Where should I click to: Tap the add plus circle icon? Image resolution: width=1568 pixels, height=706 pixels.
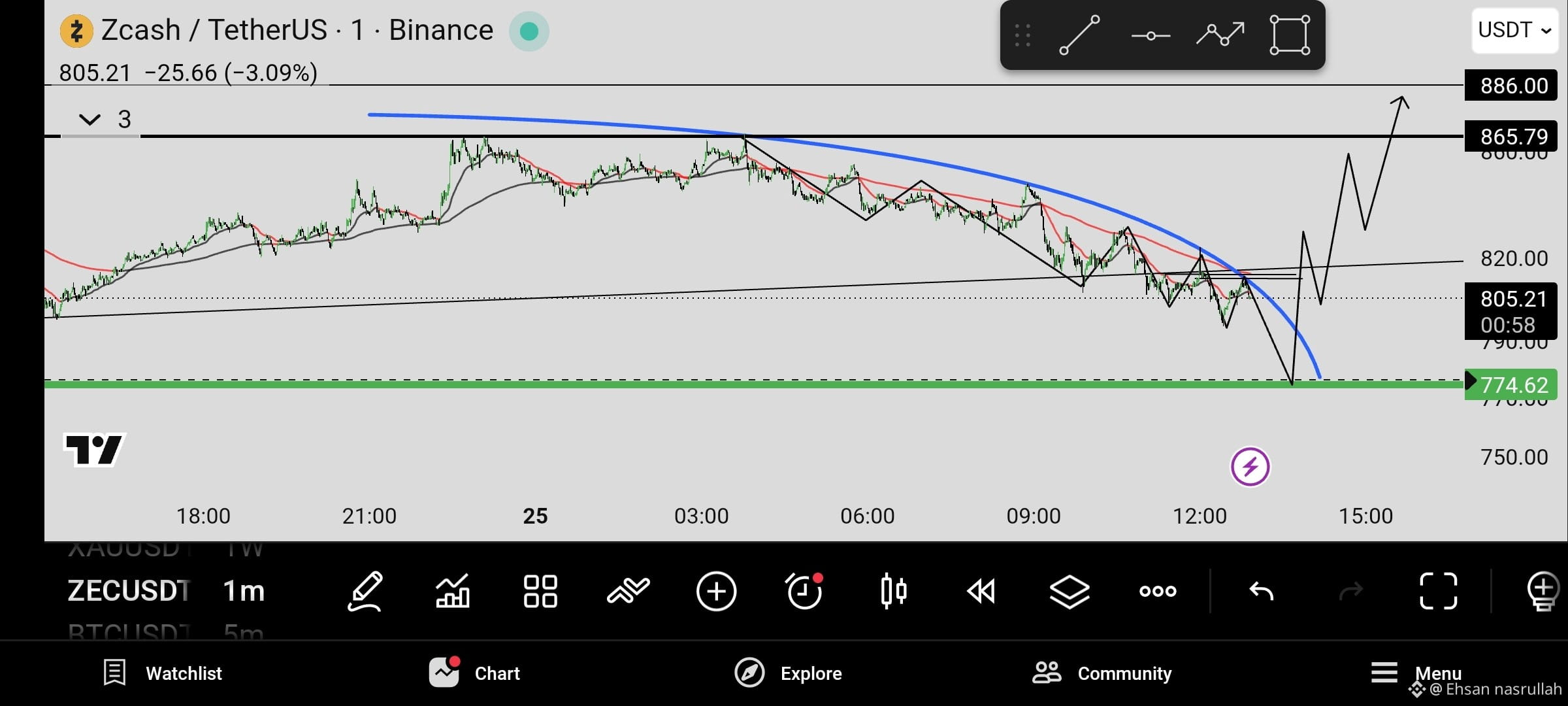point(716,592)
